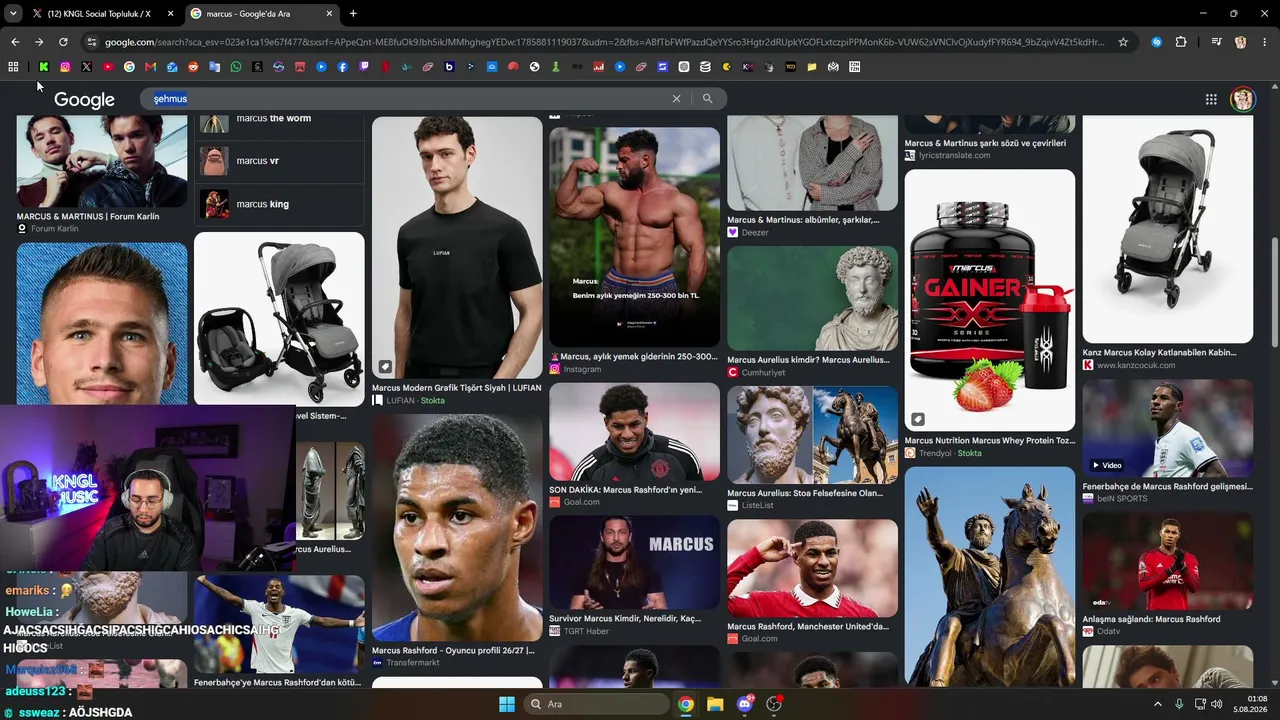
Task: Open the Twitch bookmark
Action: point(364,67)
